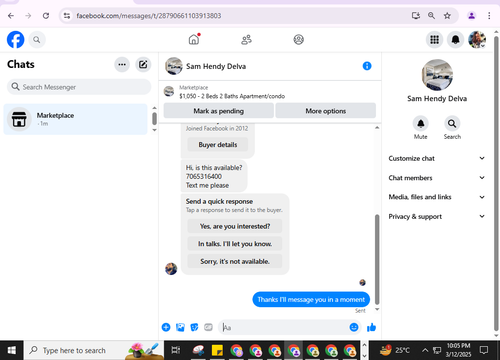This screenshot has width=500, height=360.
Task: Open the Groups icon in top navigation
Action: click(299, 40)
